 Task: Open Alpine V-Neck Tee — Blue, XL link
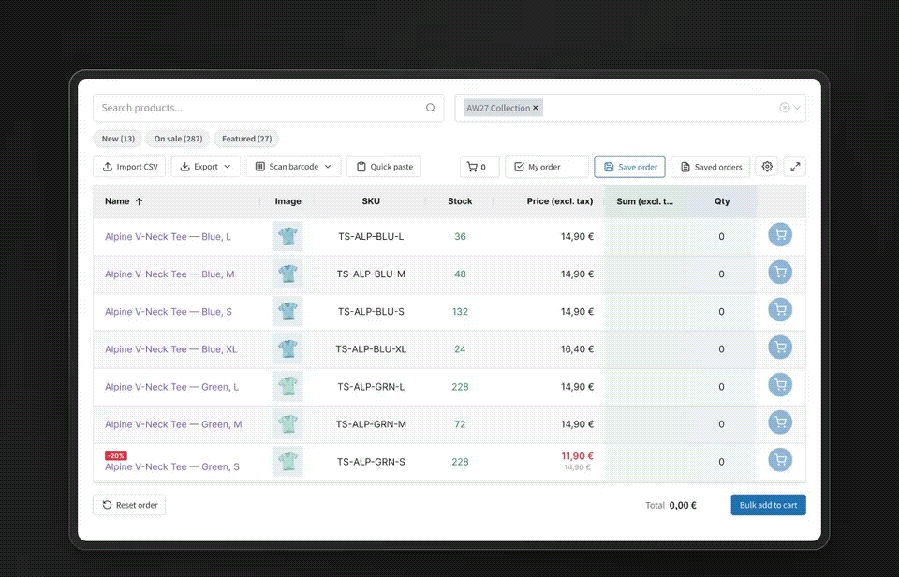click(171, 349)
